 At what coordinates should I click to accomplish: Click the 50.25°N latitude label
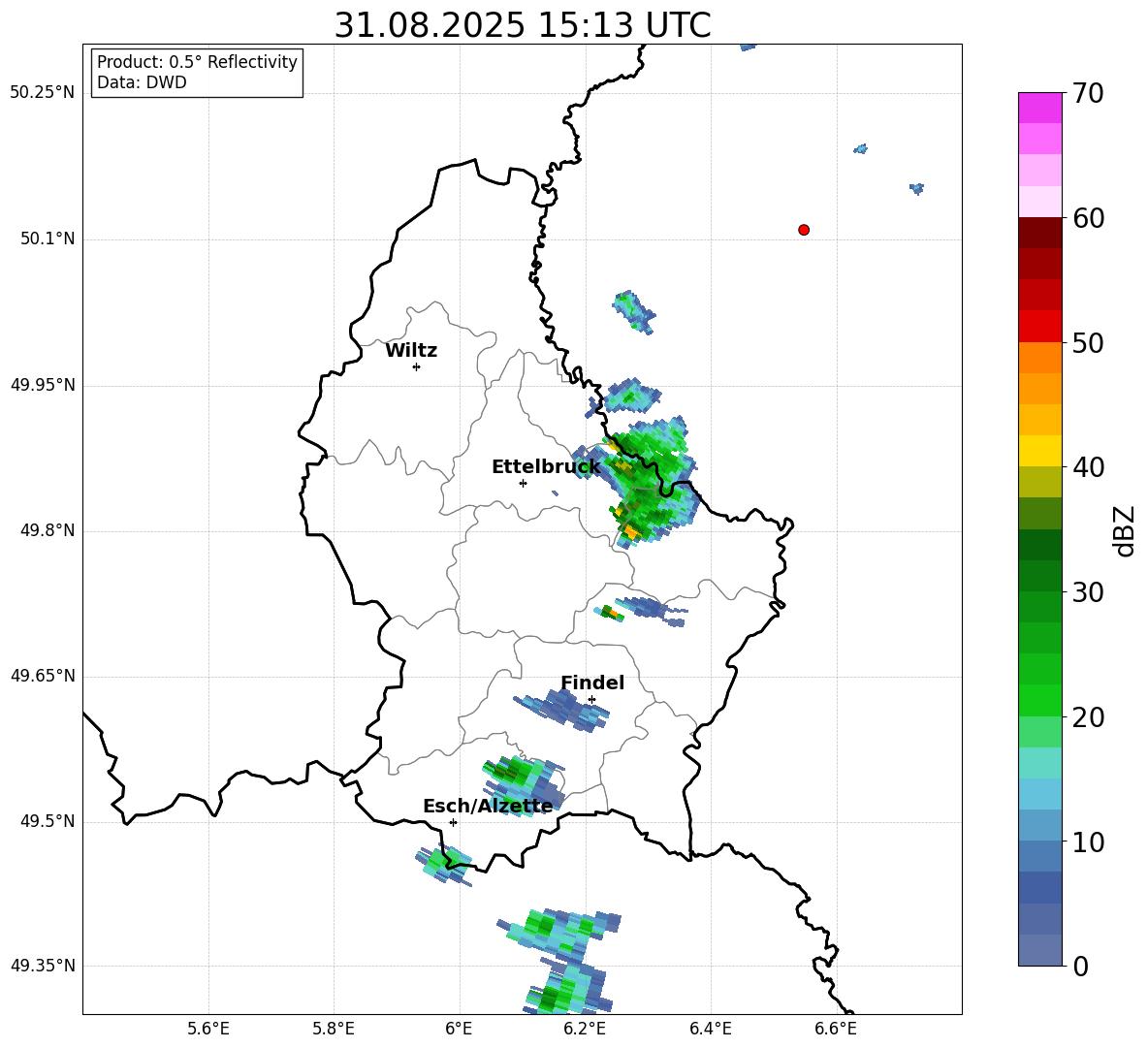click(x=43, y=93)
